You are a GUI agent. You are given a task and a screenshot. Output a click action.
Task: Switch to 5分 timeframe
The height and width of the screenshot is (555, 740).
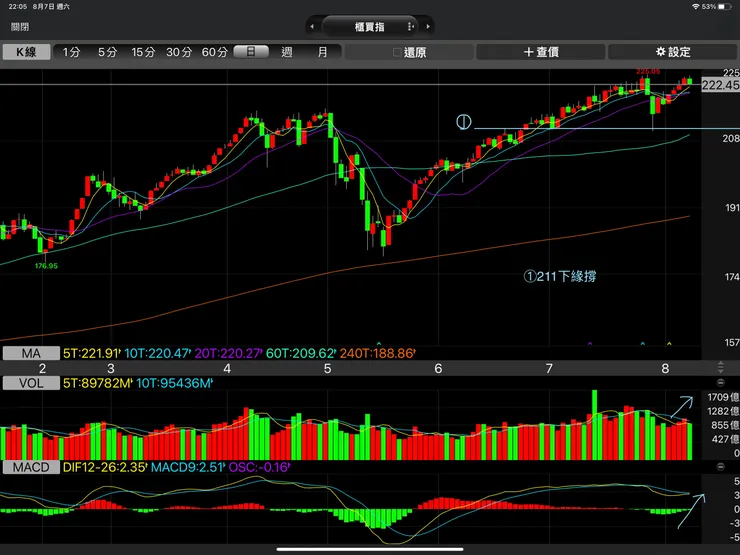[x=107, y=52]
